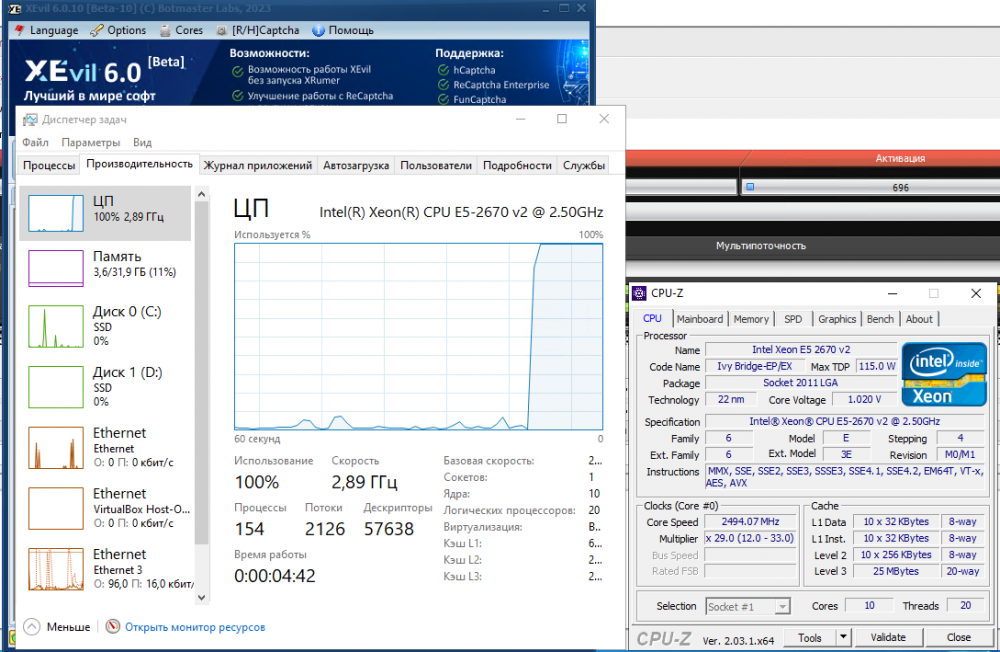The width and height of the screenshot is (1000, 652).
Task: Collapse Task Manager with the Меньше button
Action: coord(57,627)
